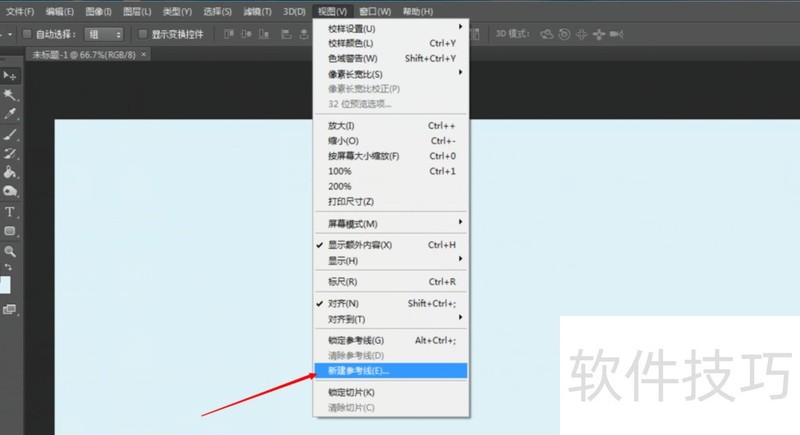Expand the 屏幕模式(M) submenu
The width and height of the screenshot is (800, 435).
[x=391, y=224]
